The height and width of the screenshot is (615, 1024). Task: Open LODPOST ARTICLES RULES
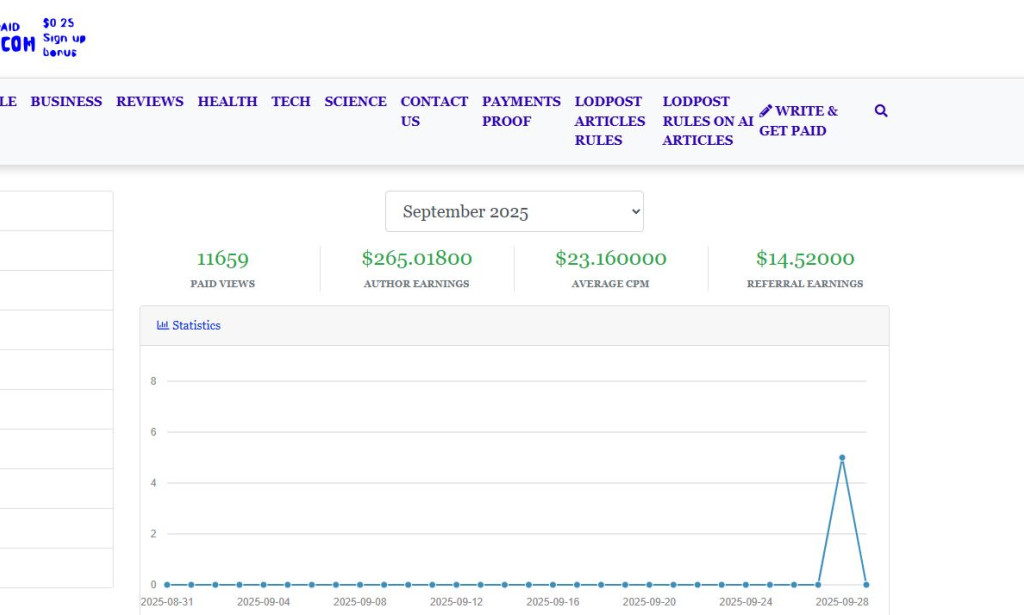pos(609,120)
